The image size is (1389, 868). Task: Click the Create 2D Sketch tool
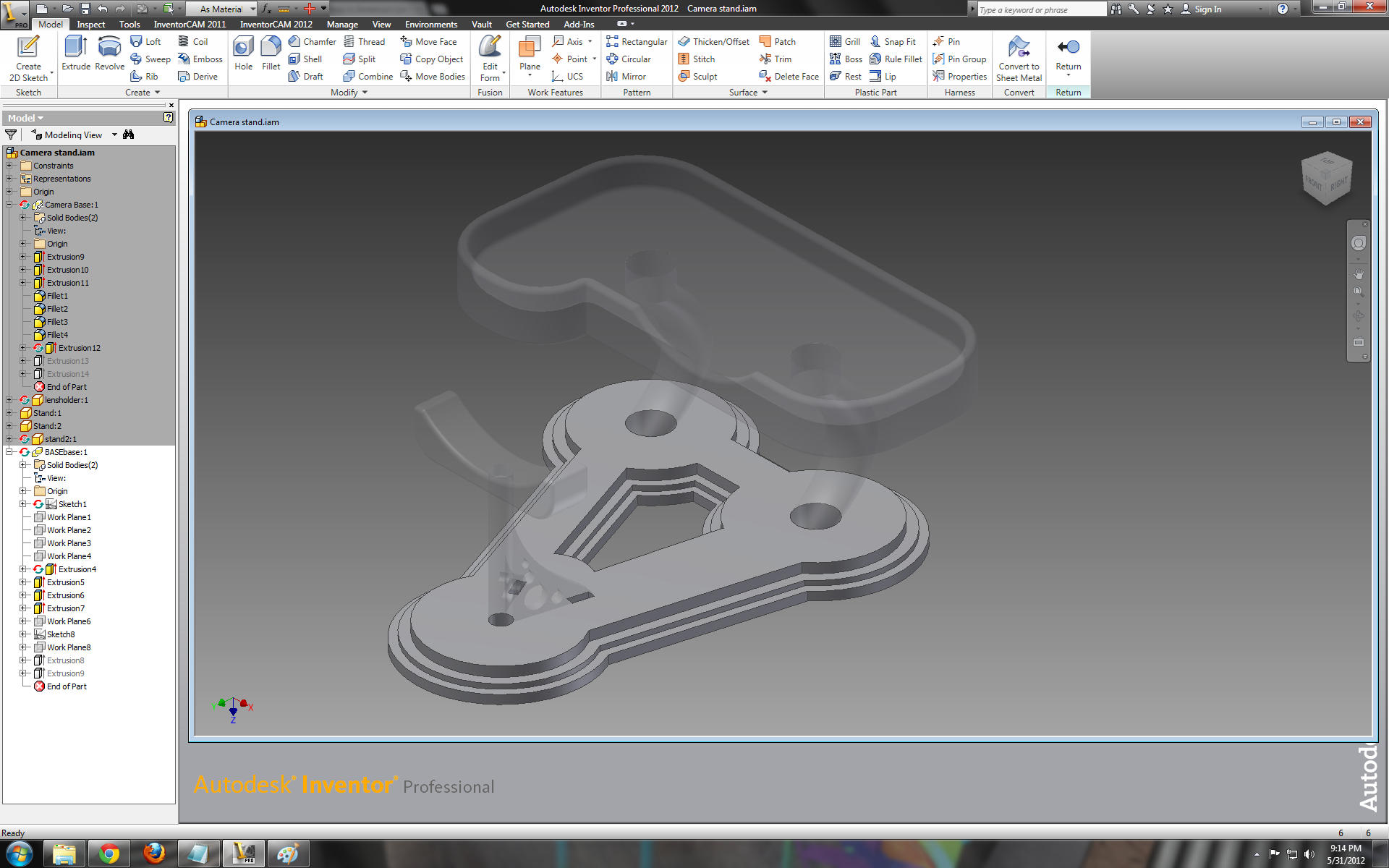click(x=28, y=58)
